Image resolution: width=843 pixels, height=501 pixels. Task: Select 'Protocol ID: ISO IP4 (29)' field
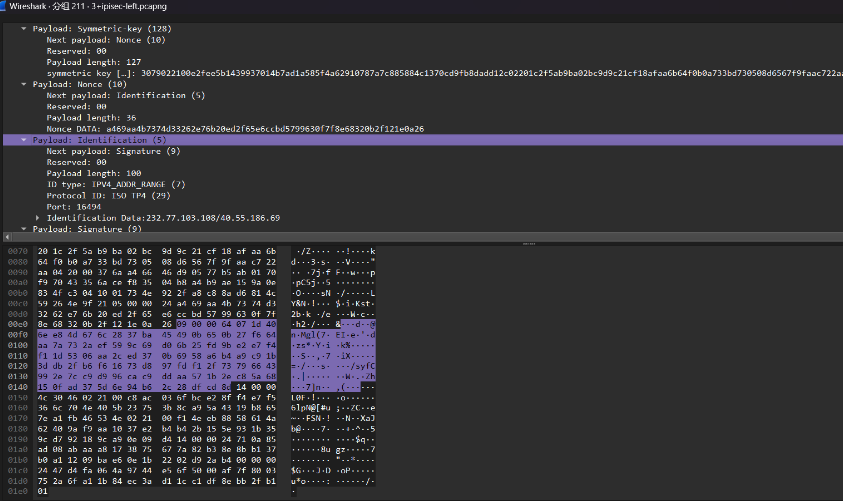[x=109, y=196]
